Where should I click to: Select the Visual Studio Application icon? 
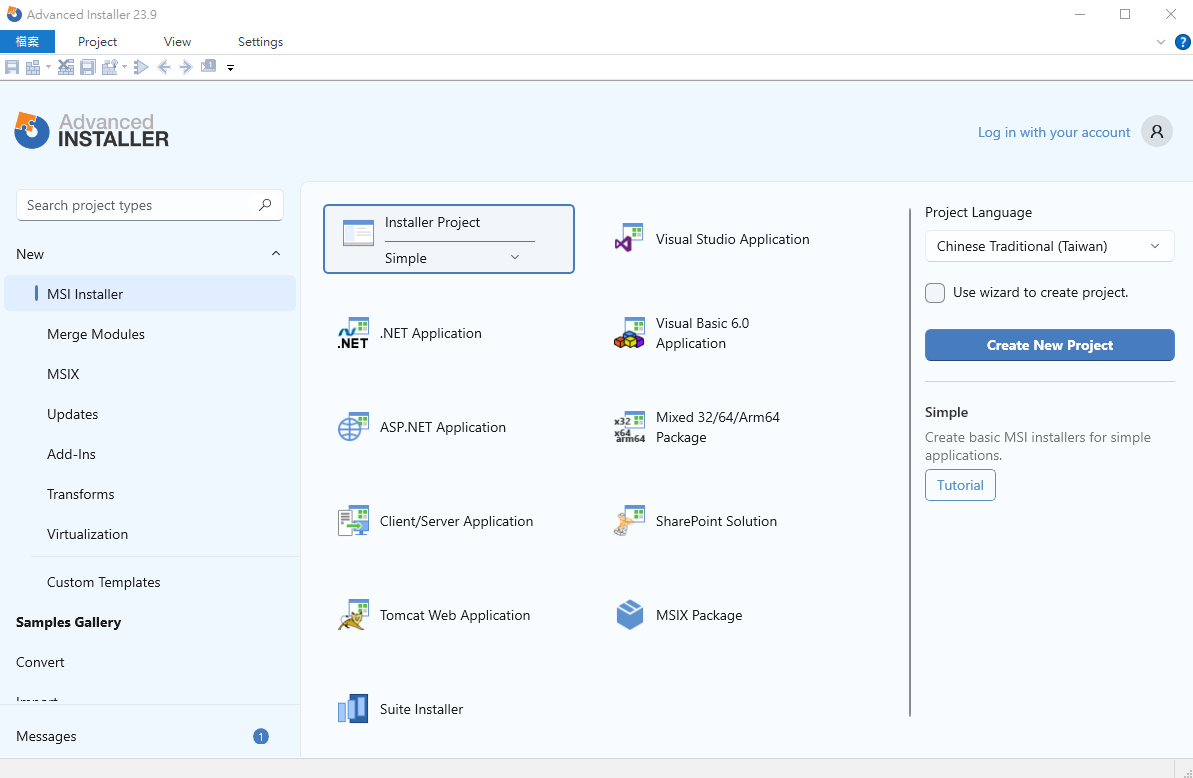coord(629,239)
